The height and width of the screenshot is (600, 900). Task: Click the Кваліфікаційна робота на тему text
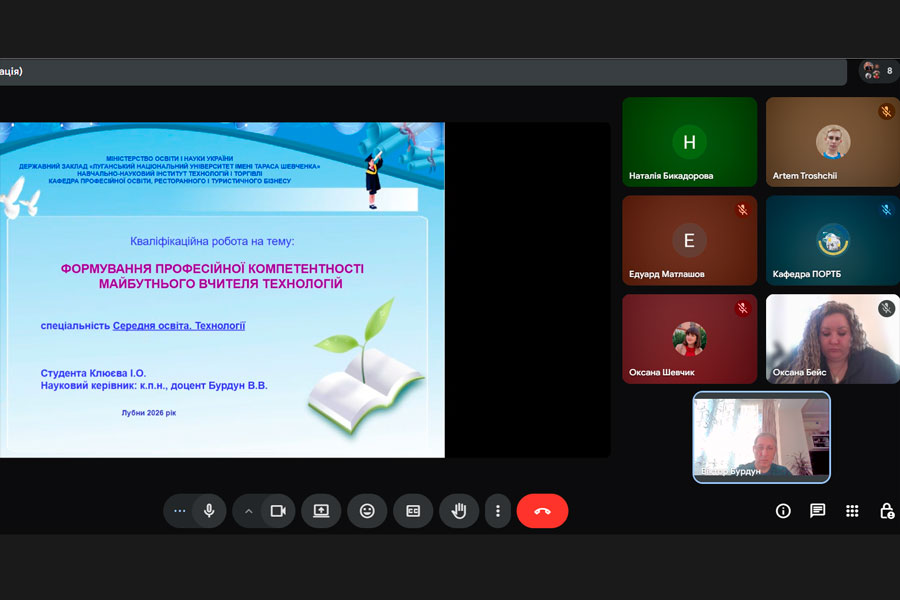coord(212,242)
